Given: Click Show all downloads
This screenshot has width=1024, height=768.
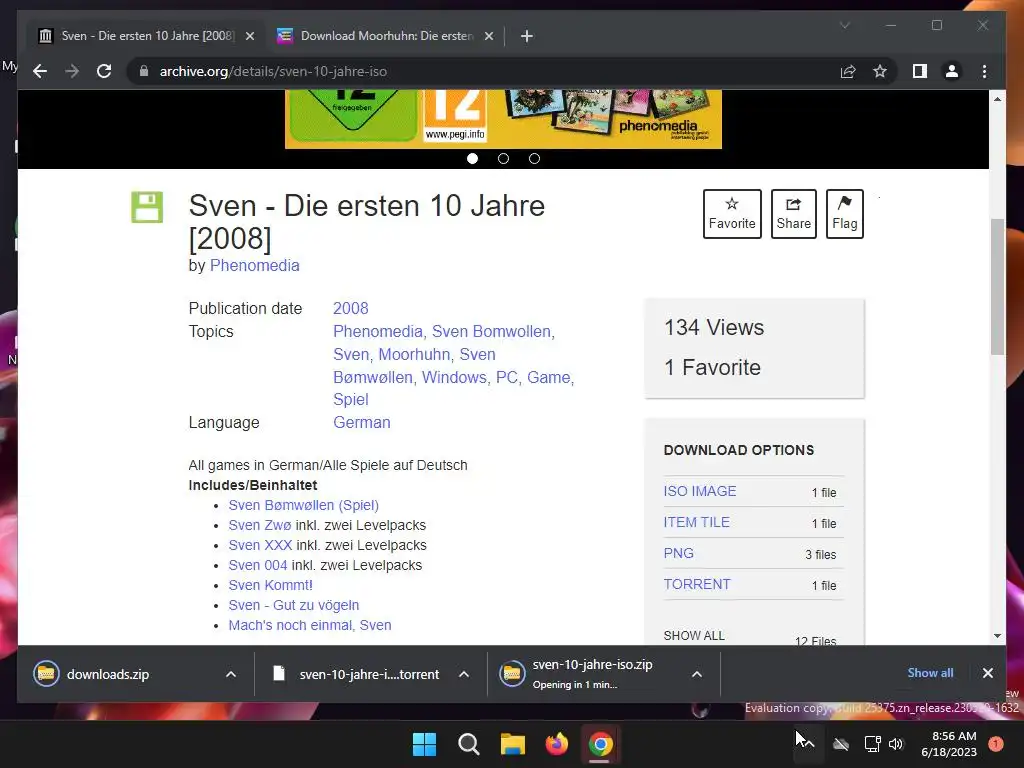Looking at the screenshot, I should point(930,673).
